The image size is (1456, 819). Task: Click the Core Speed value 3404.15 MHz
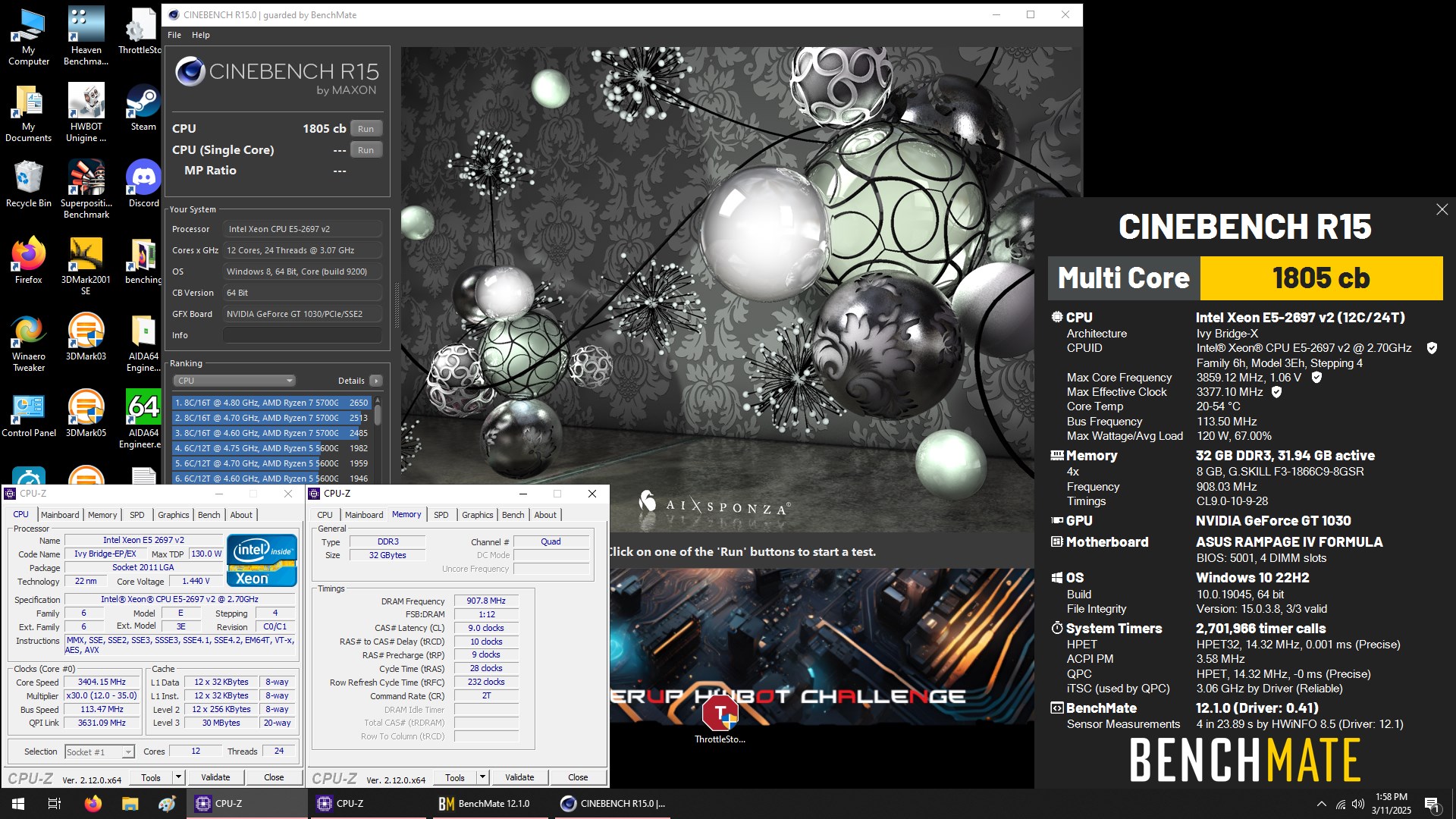tap(102, 682)
